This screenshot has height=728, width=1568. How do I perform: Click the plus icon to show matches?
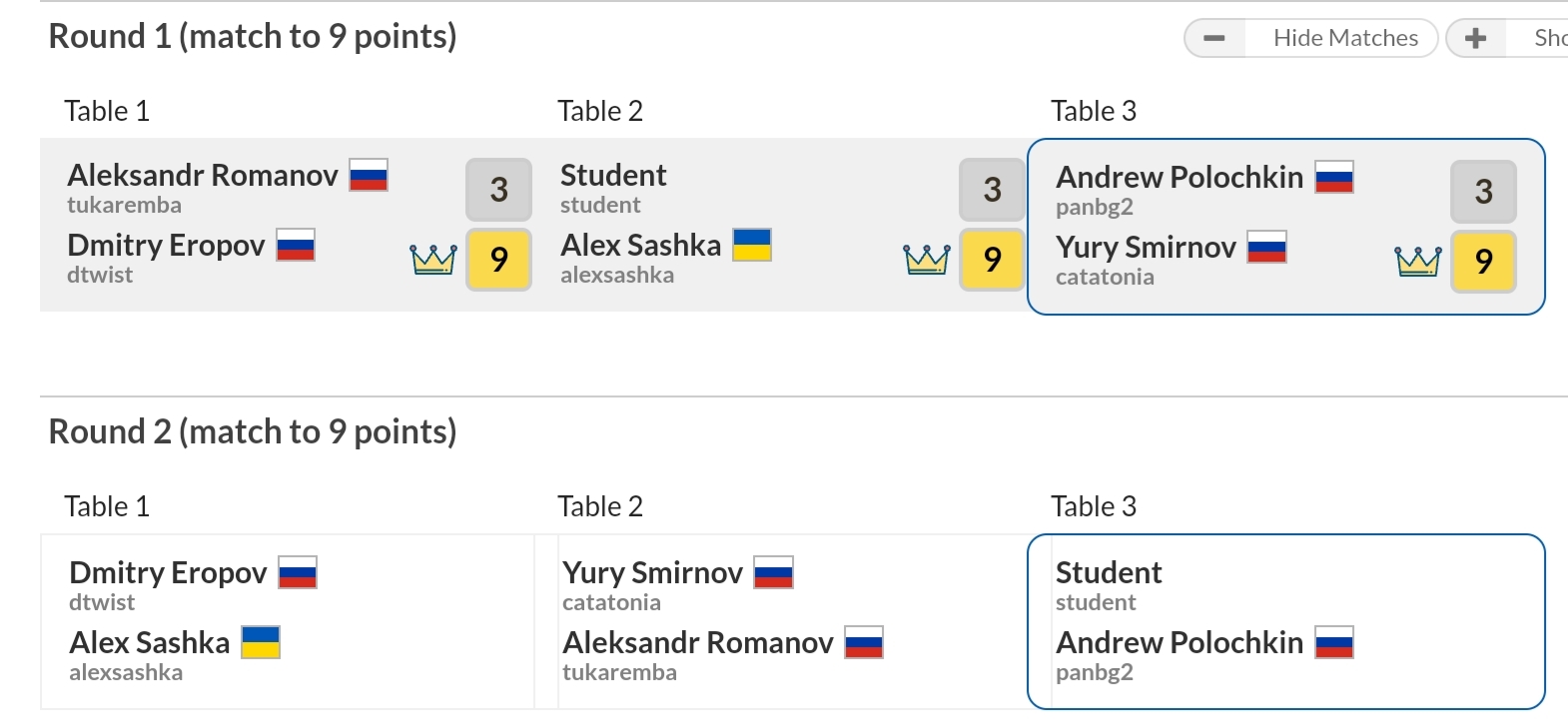click(1475, 38)
